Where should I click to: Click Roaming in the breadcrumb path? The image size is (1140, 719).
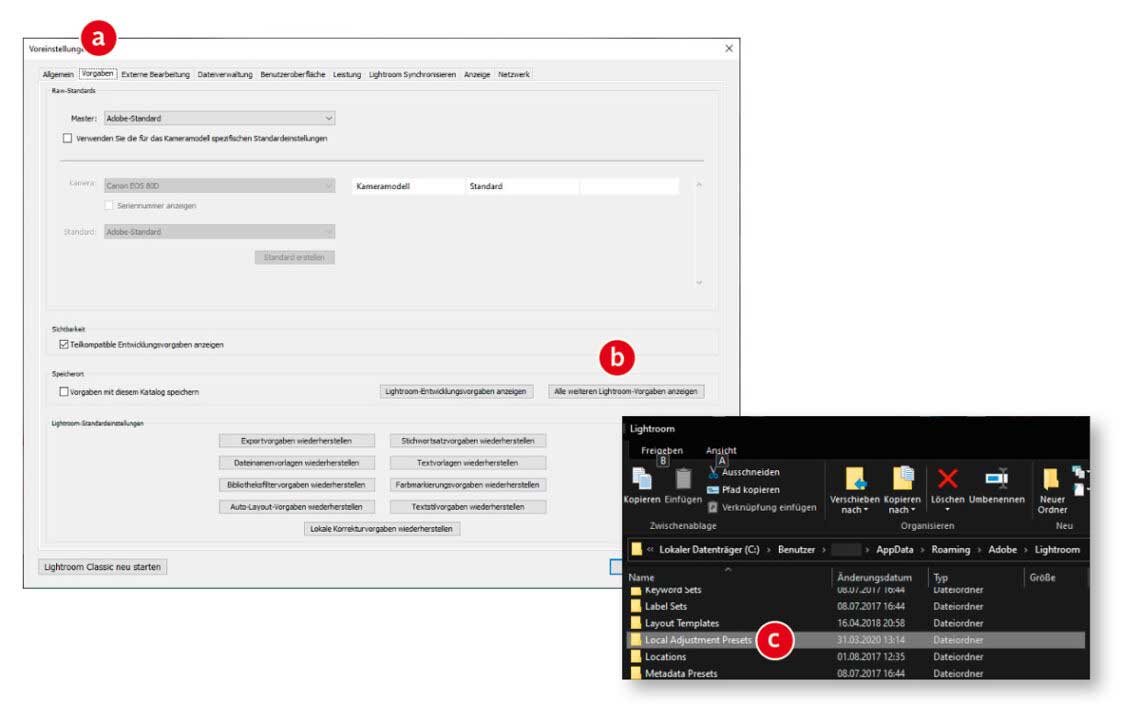pos(950,550)
